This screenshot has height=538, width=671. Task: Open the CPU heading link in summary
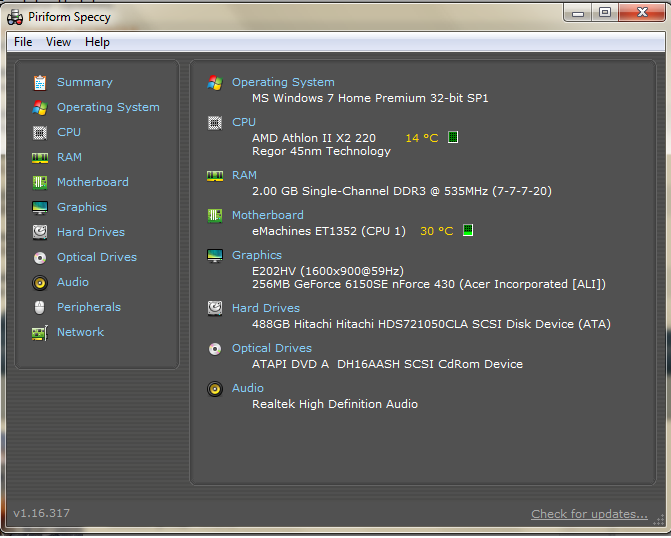pyautogui.click(x=244, y=122)
